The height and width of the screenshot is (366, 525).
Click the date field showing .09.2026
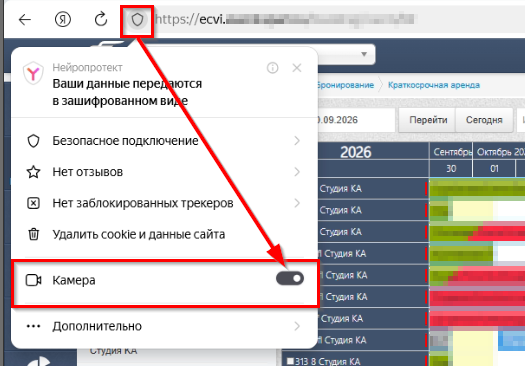click(356, 120)
